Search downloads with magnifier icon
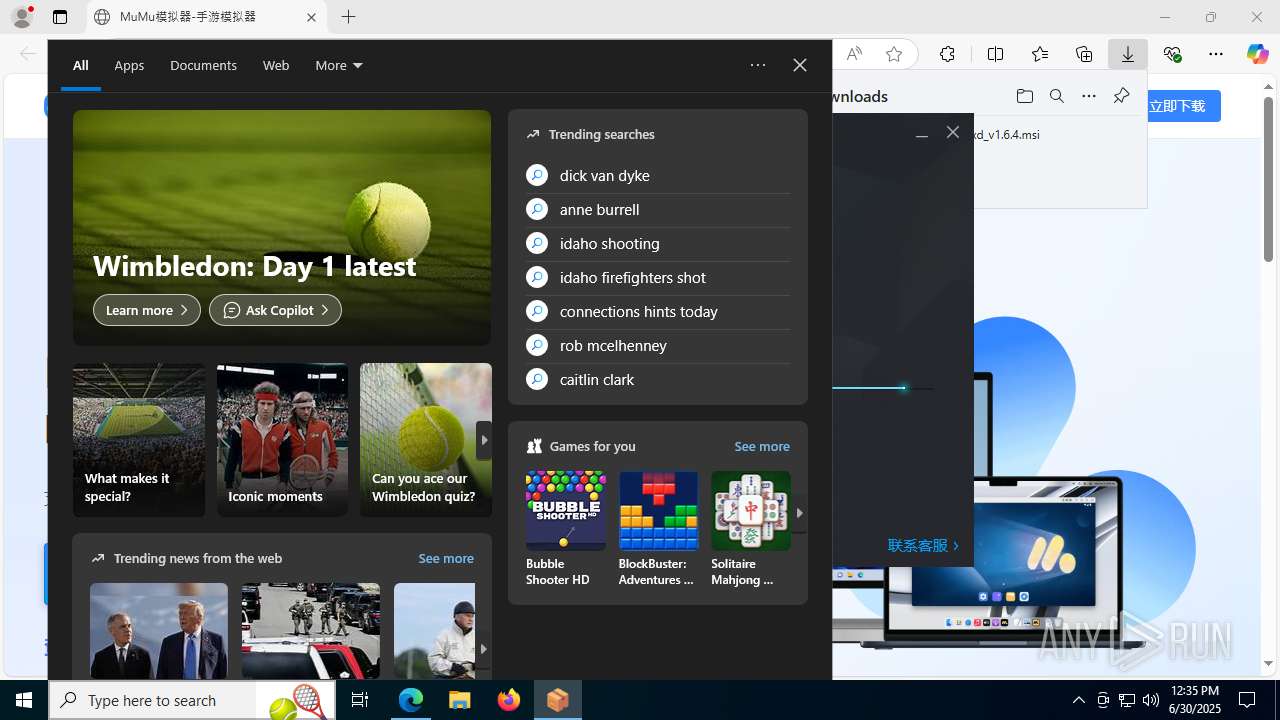Screen dimensions: 1280x720 pyautogui.click(x=1057, y=96)
